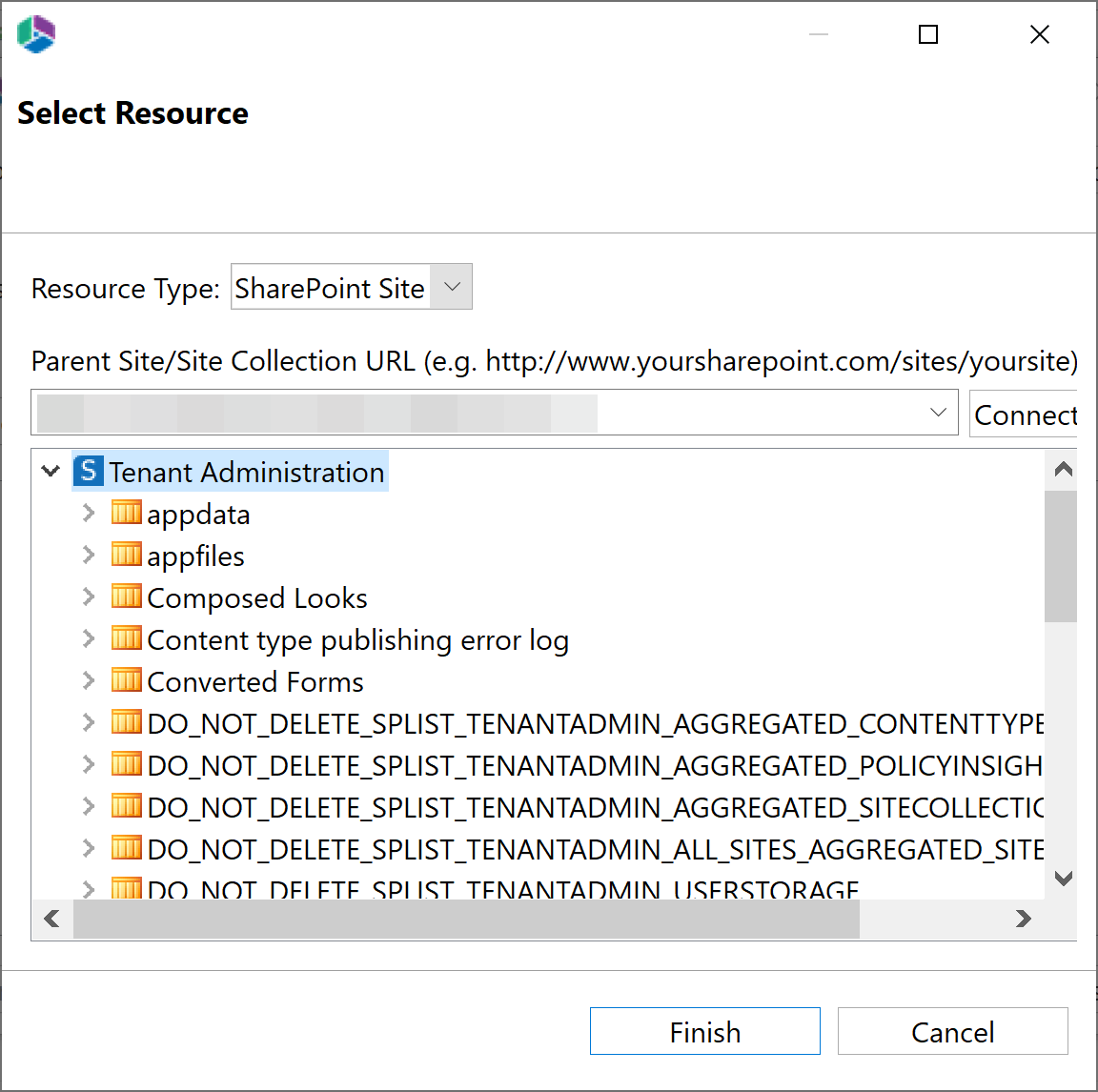Click the AGGREGATED_CONTENTTYPES list icon
Image resolution: width=1098 pixels, height=1092 pixels.
(x=127, y=722)
